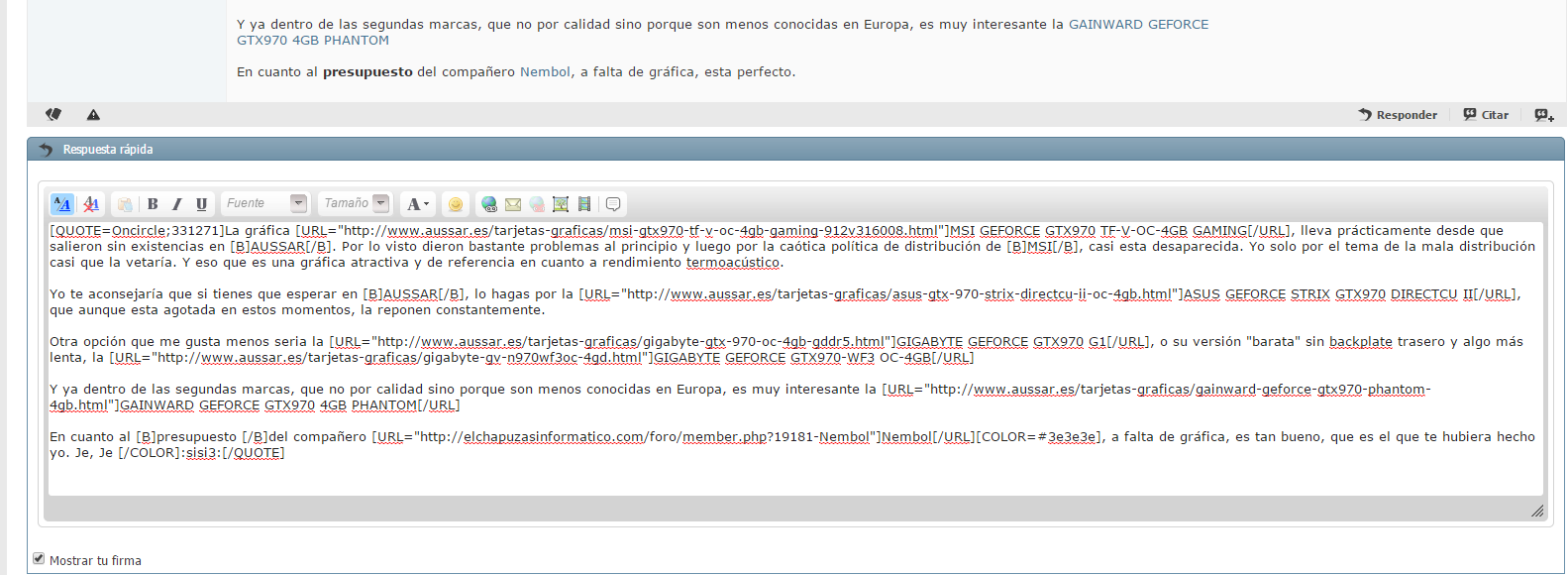Click the wrap quote tags icon
The width and height of the screenshot is (1568, 575).
coord(613,204)
